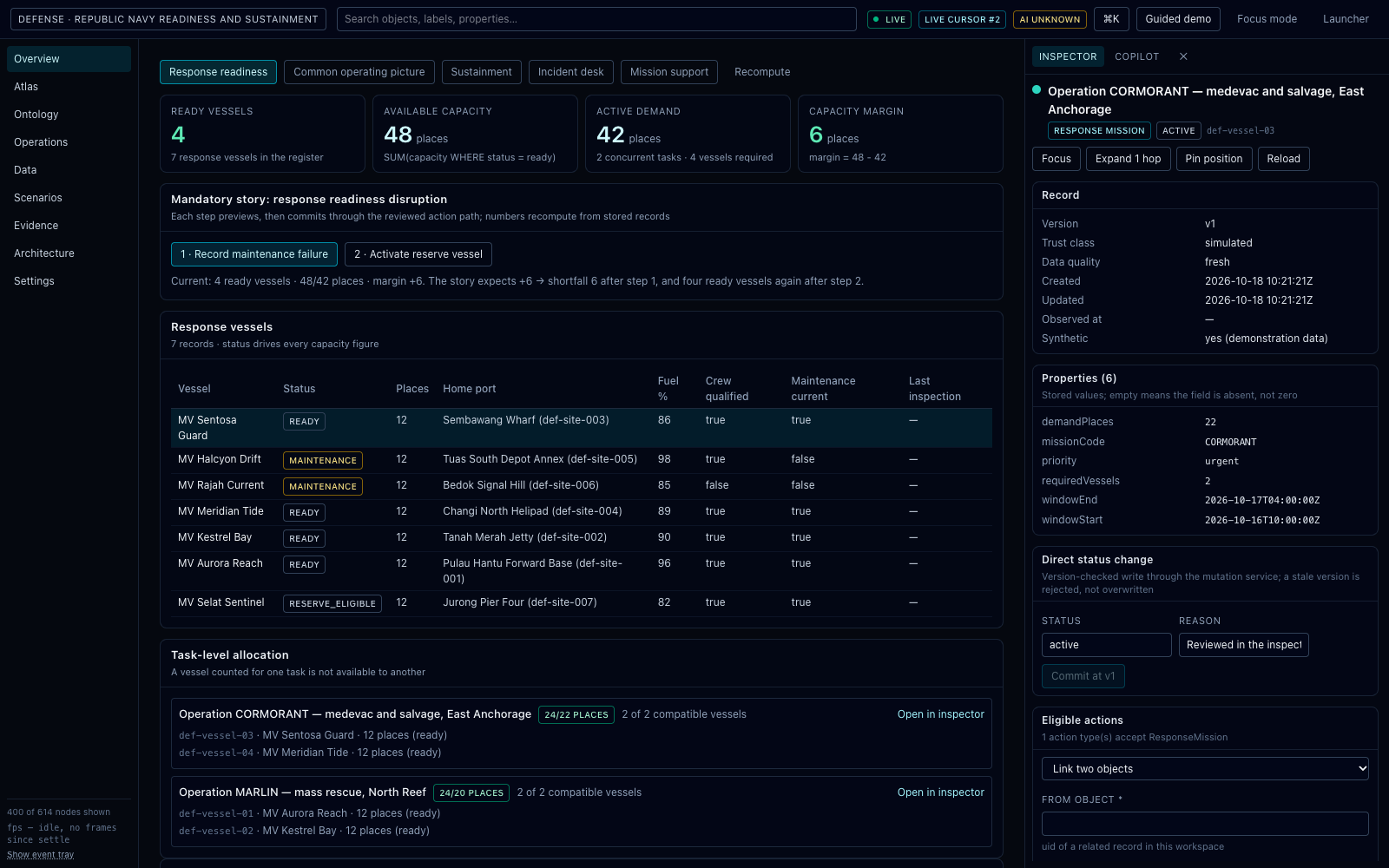Image resolution: width=1389 pixels, height=868 pixels.
Task: Select the Incident desk tab
Action: tap(571, 72)
